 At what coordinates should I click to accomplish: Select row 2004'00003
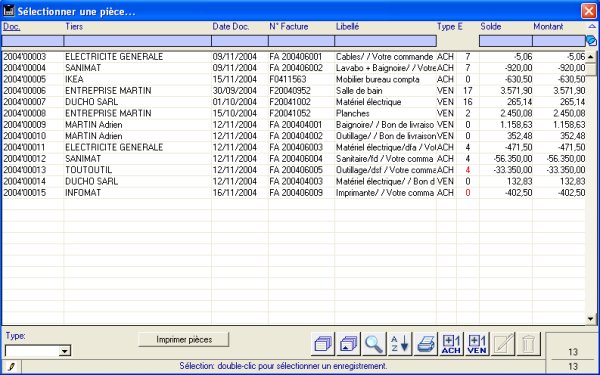click(293, 57)
